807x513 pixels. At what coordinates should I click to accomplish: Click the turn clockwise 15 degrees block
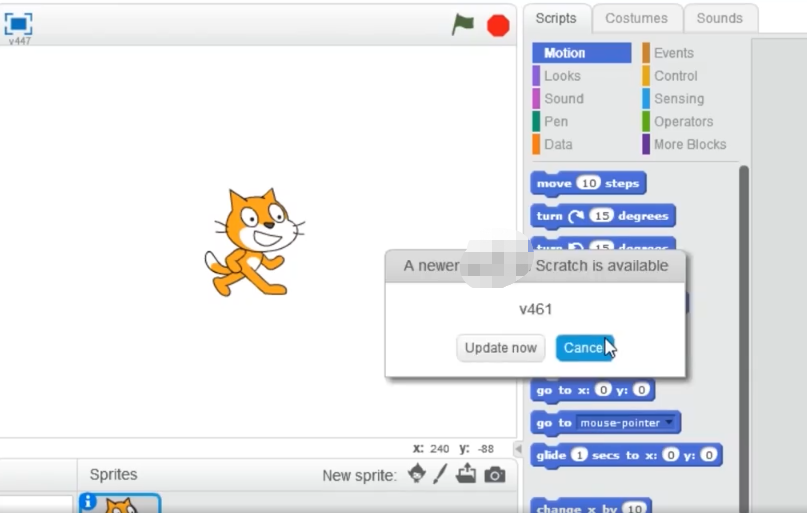[603, 216]
